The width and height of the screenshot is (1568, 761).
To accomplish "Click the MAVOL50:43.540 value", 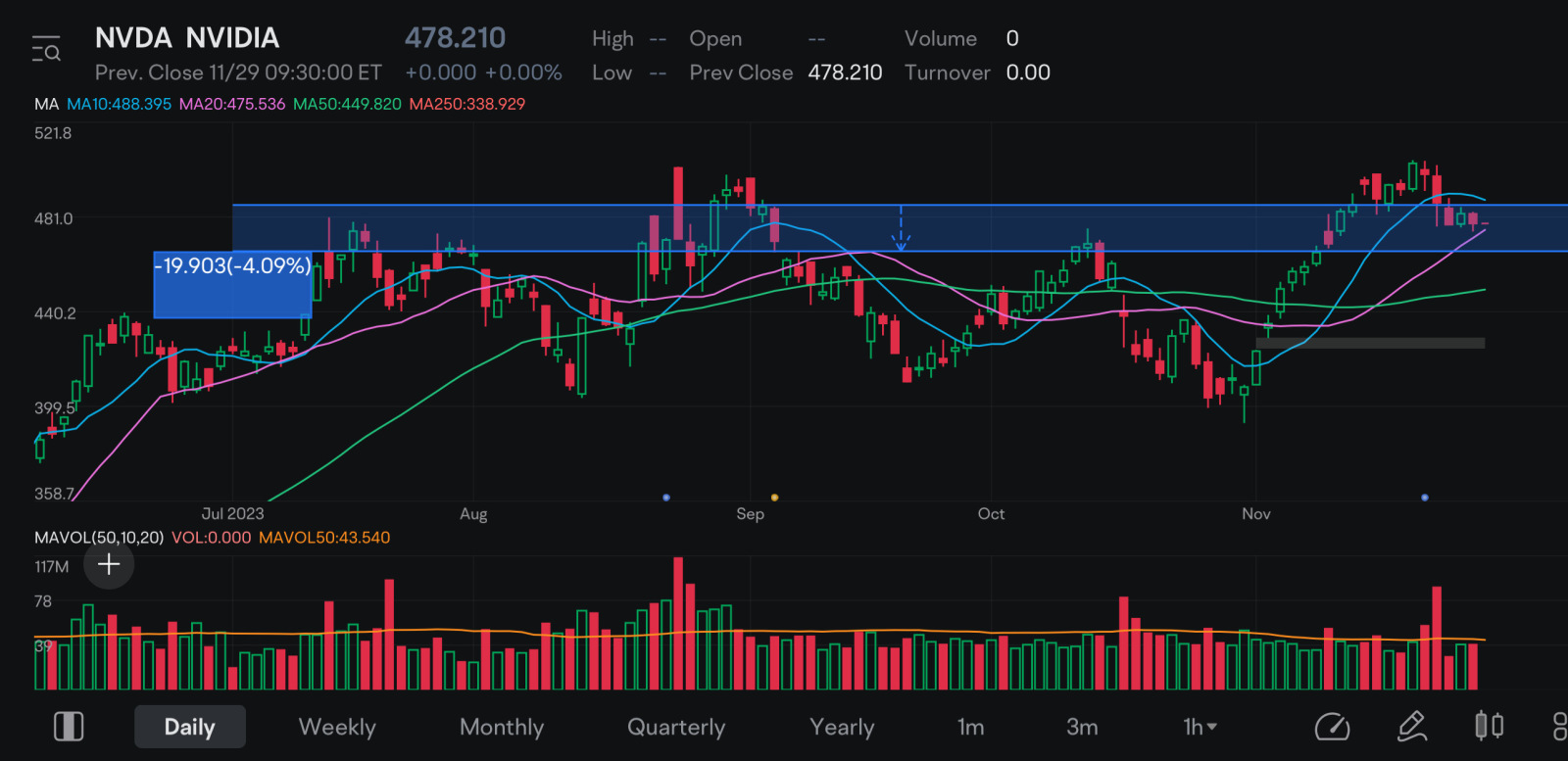I will (x=324, y=538).
